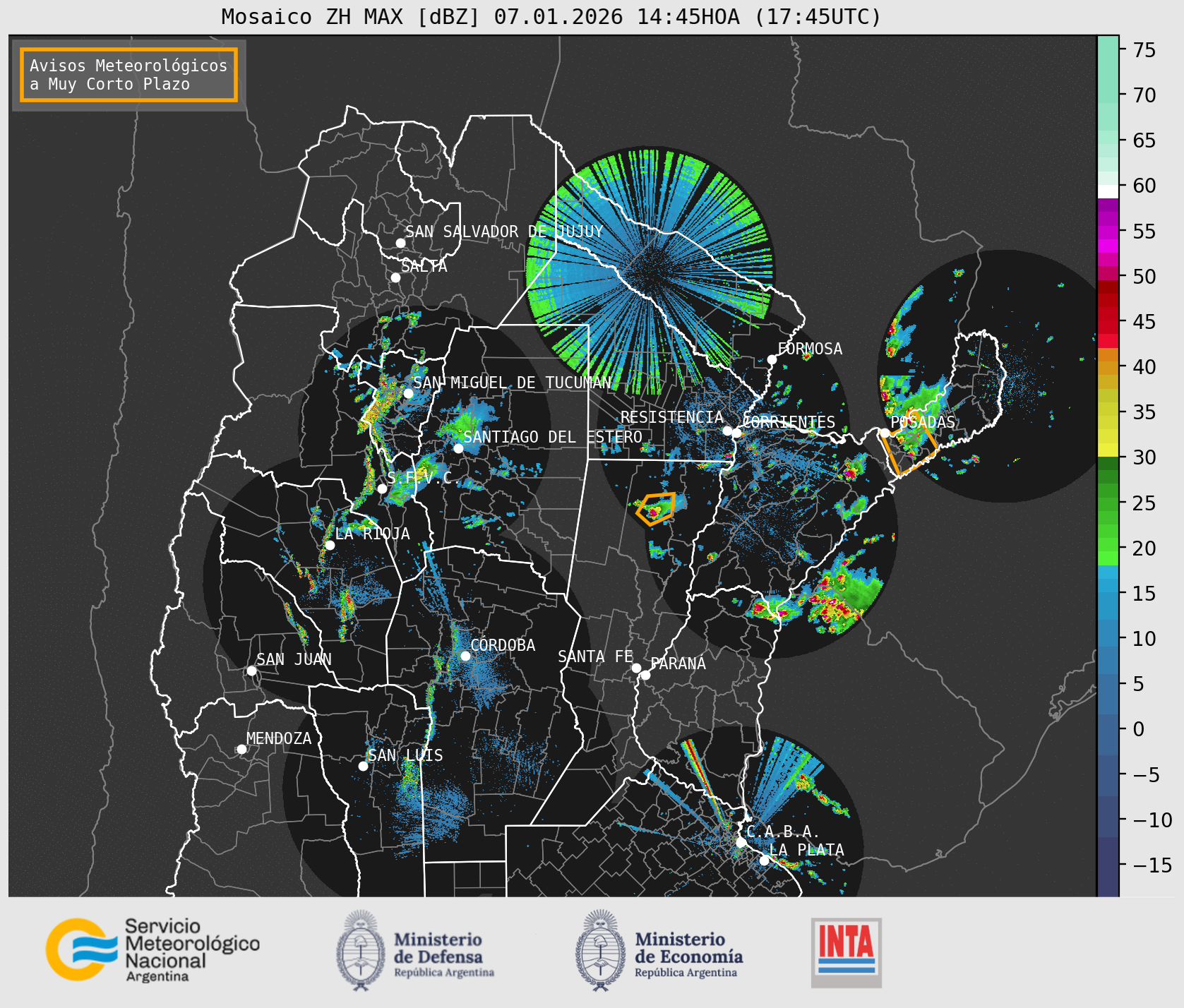Click the MENDOZA city label
This screenshot has width=1184, height=1008.
click(x=279, y=738)
